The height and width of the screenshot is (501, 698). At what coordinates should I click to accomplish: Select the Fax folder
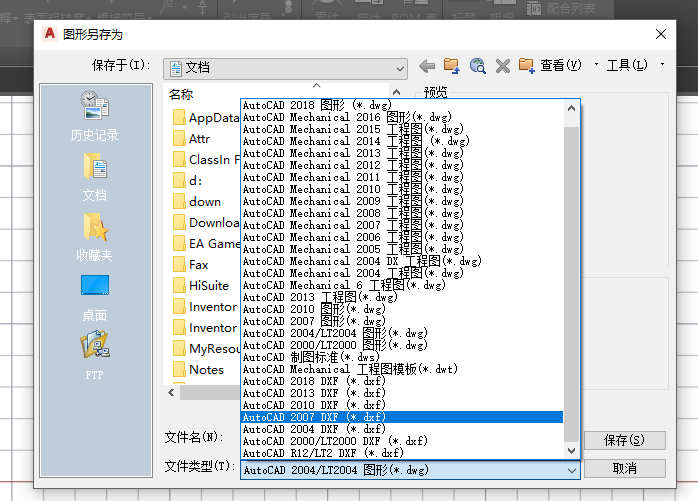[x=191, y=265]
